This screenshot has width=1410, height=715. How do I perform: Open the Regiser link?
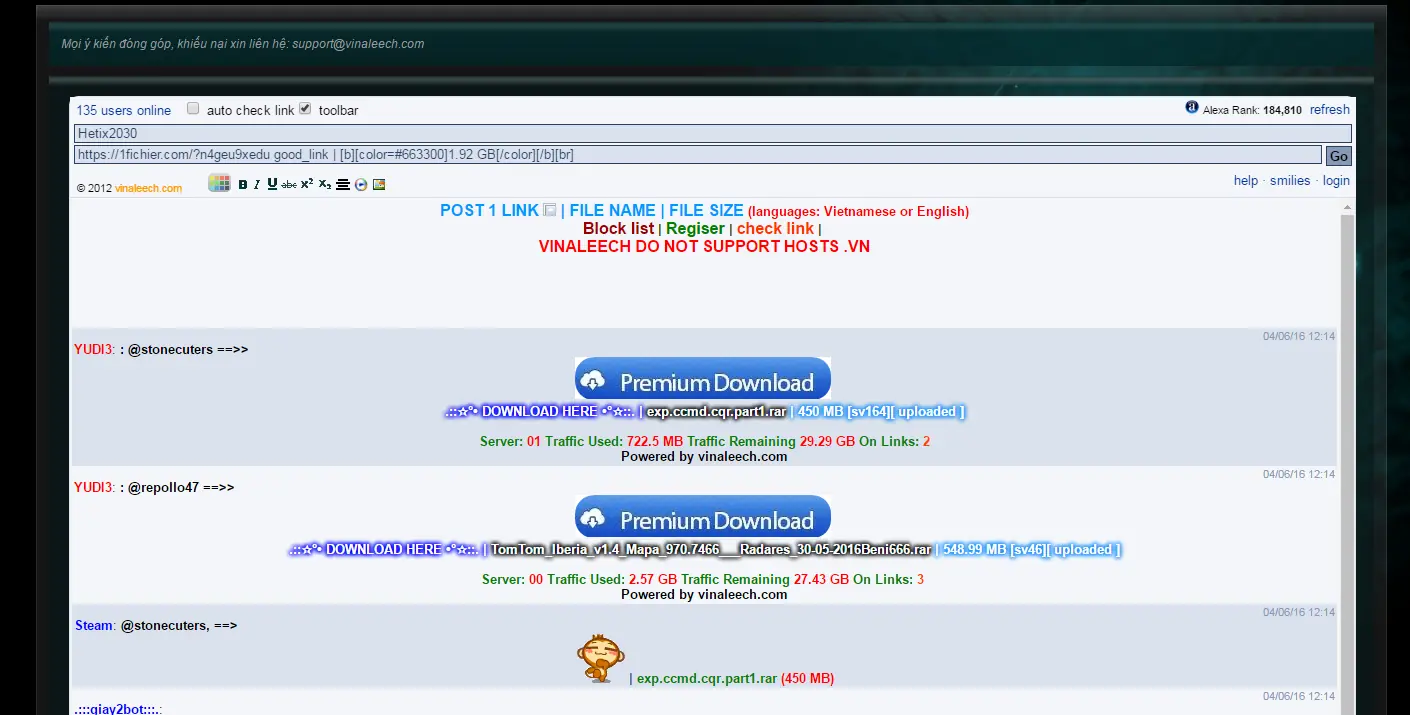point(695,229)
